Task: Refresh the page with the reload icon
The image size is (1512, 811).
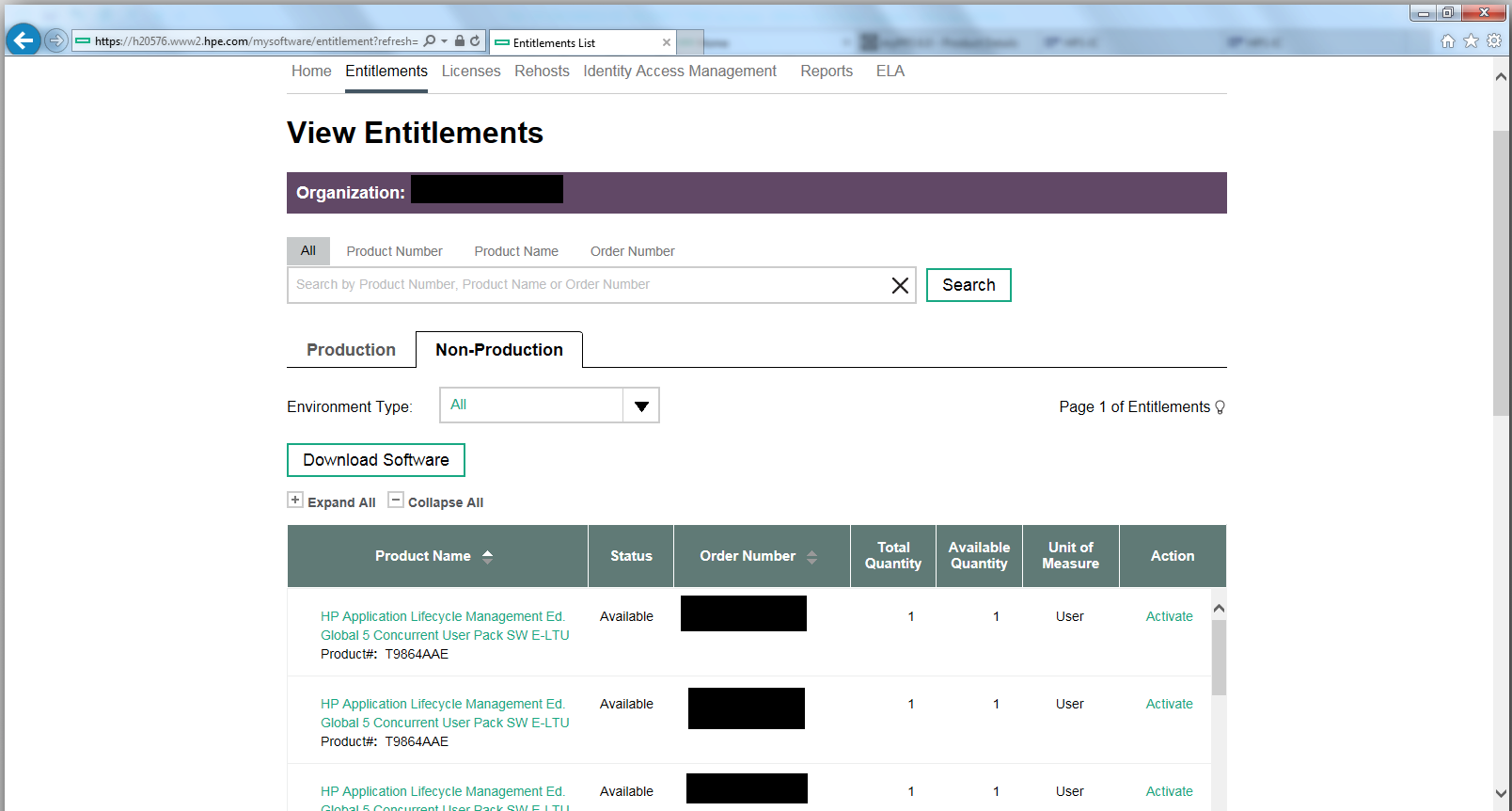Action: [x=475, y=41]
